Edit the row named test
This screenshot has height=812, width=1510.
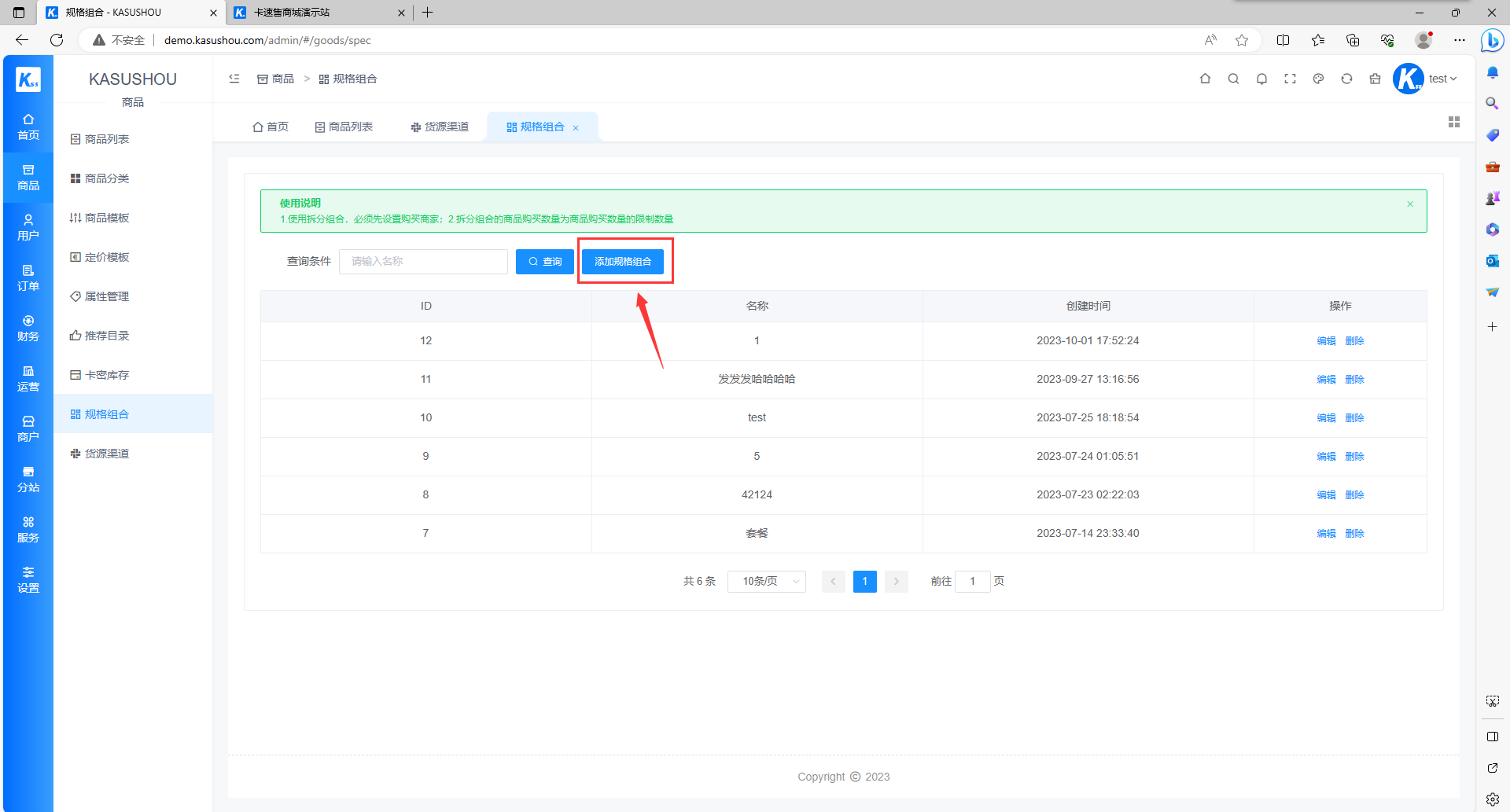tap(1327, 418)
